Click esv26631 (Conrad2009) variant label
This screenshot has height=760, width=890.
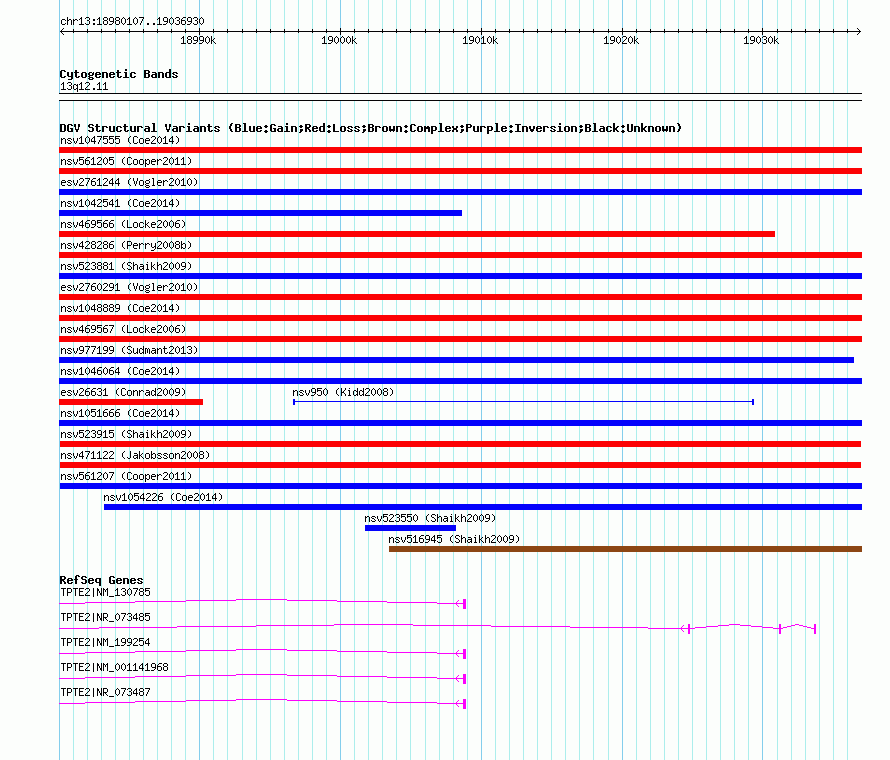[x=123, y=392]
